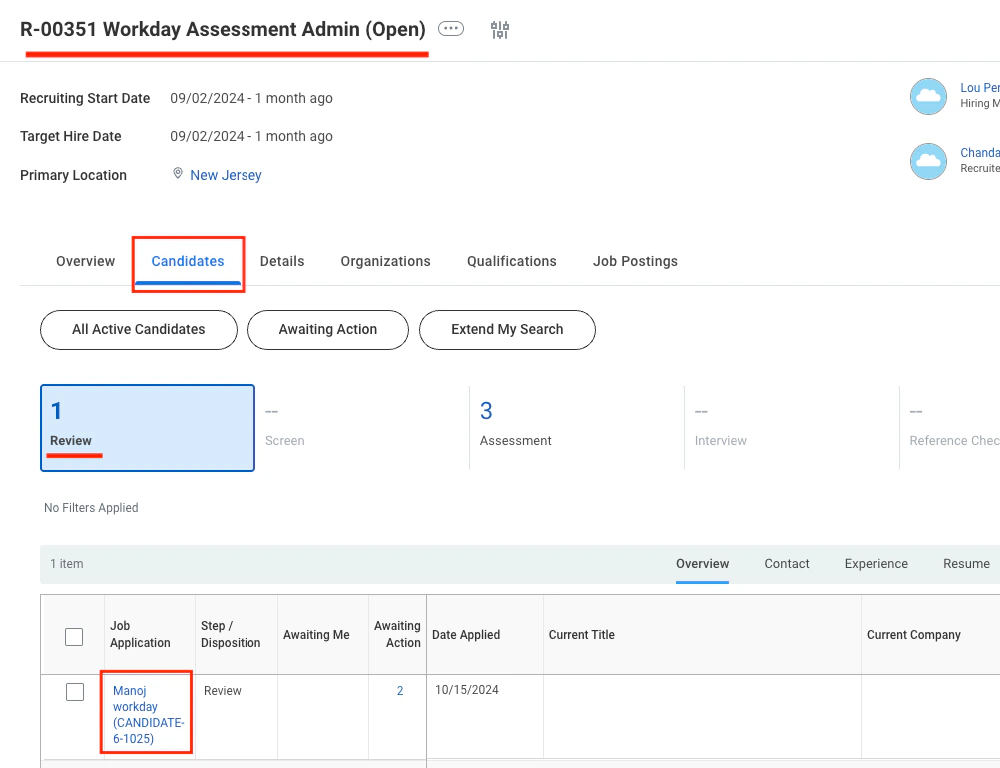Select the Assessment stage with 3 candidates
Screen dimensions: 1000x768
(577, 428)
